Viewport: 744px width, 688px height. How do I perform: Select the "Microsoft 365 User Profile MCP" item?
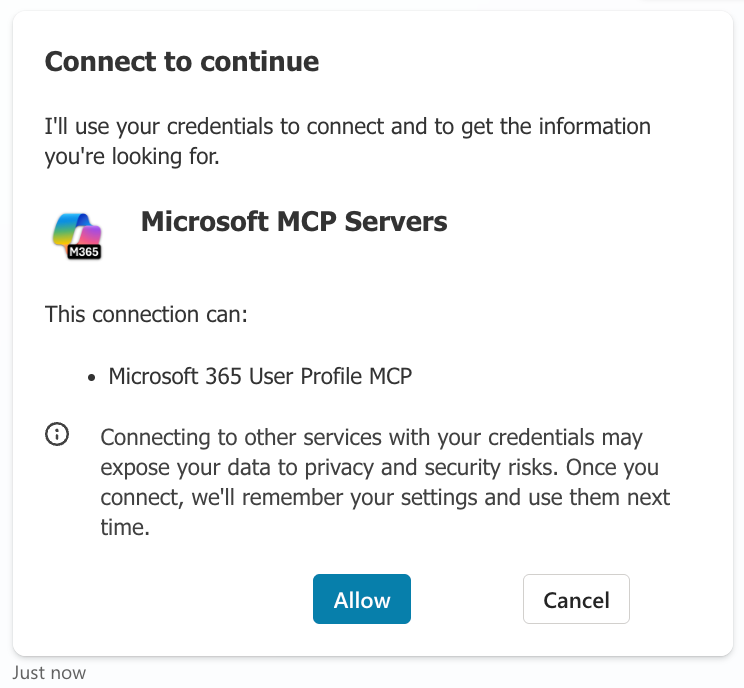click(x=260, y=376)
